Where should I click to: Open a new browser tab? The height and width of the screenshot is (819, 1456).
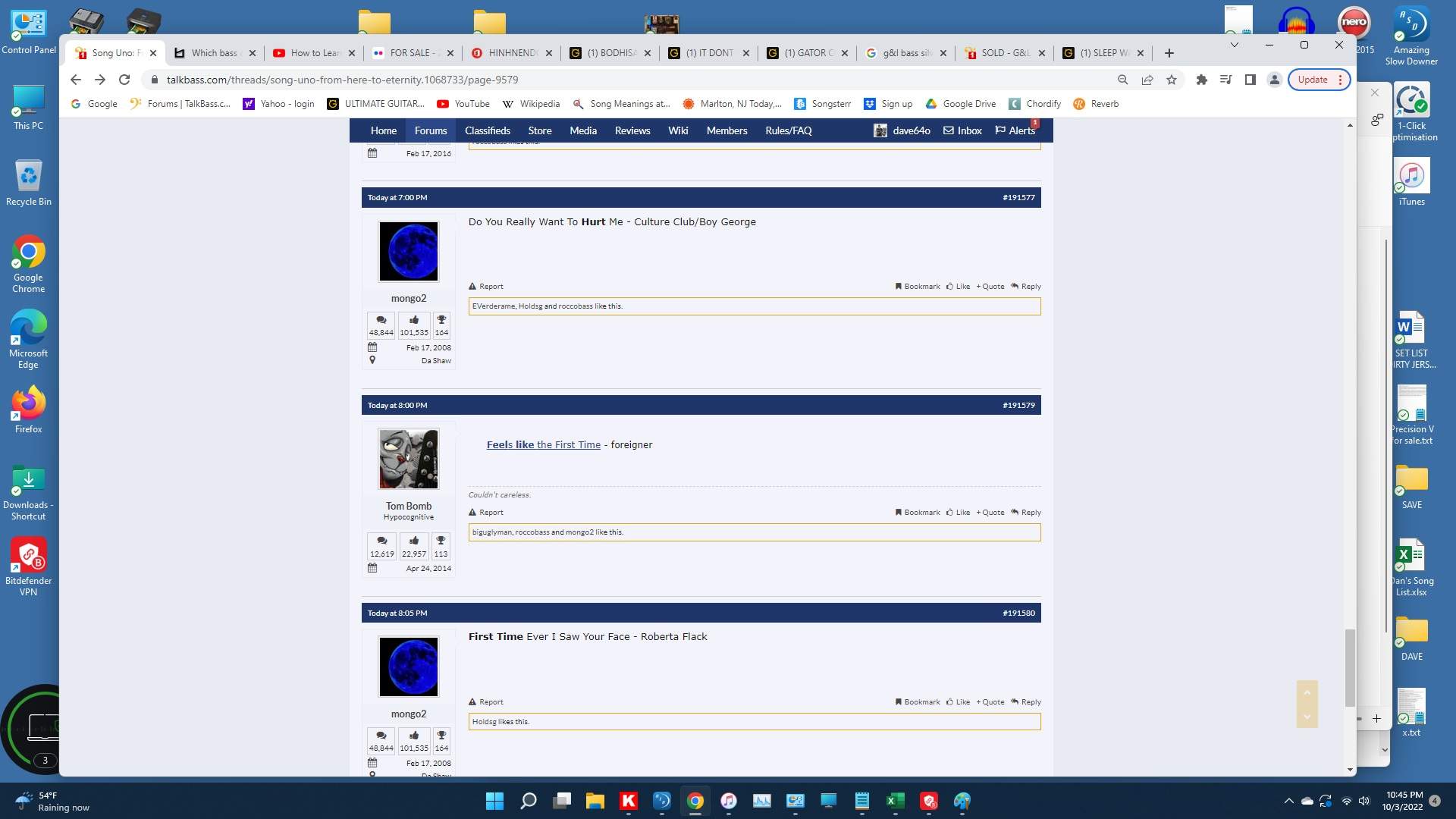pos(1169,53)
